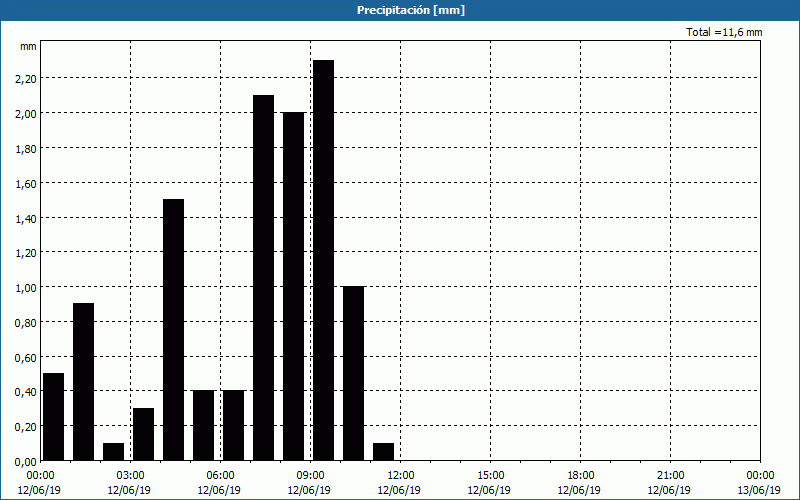Click the 00:00 label above 13/06/19
Viewport: 800px width, 500px height.
(x=760, y=476)
